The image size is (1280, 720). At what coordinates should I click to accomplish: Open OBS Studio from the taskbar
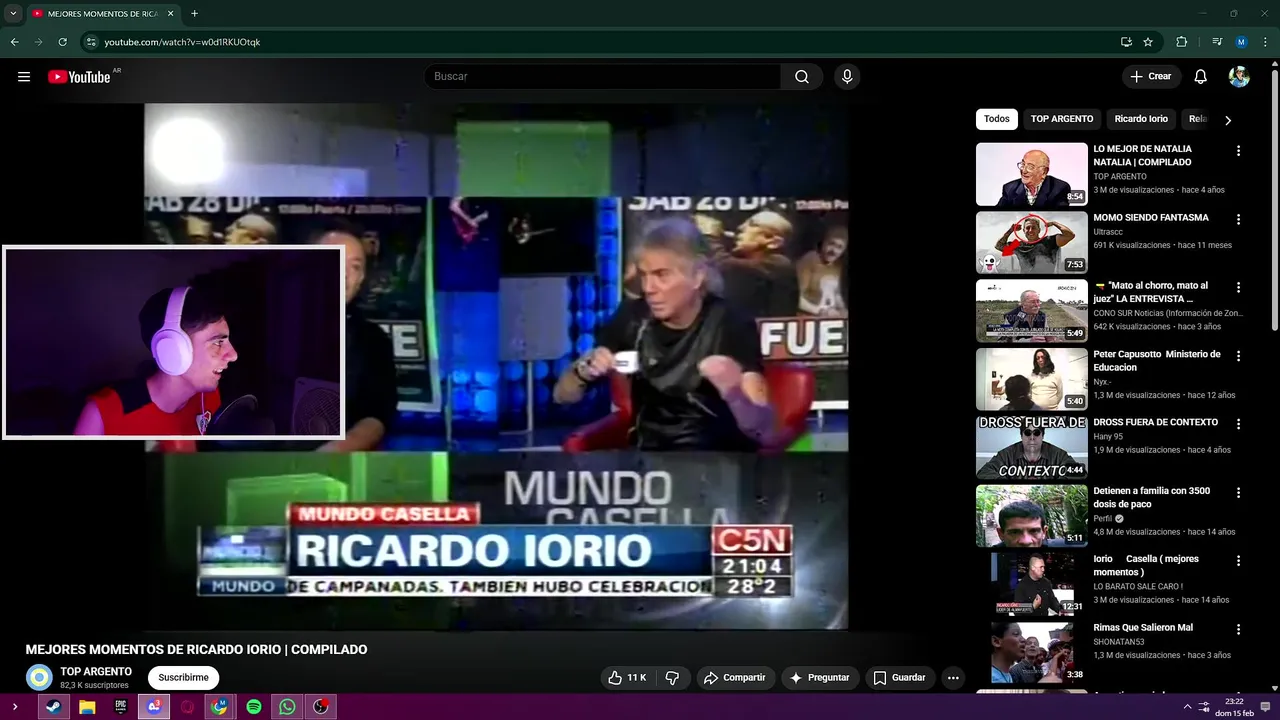click(x=321, y=707)
